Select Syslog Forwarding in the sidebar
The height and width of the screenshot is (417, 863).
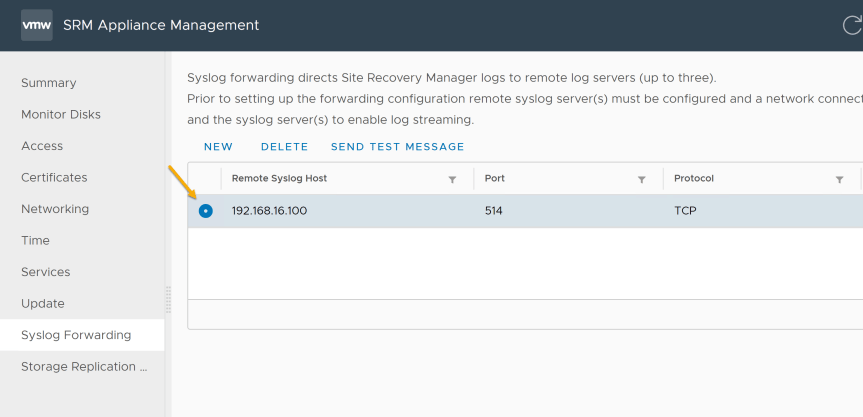[82, 335]
